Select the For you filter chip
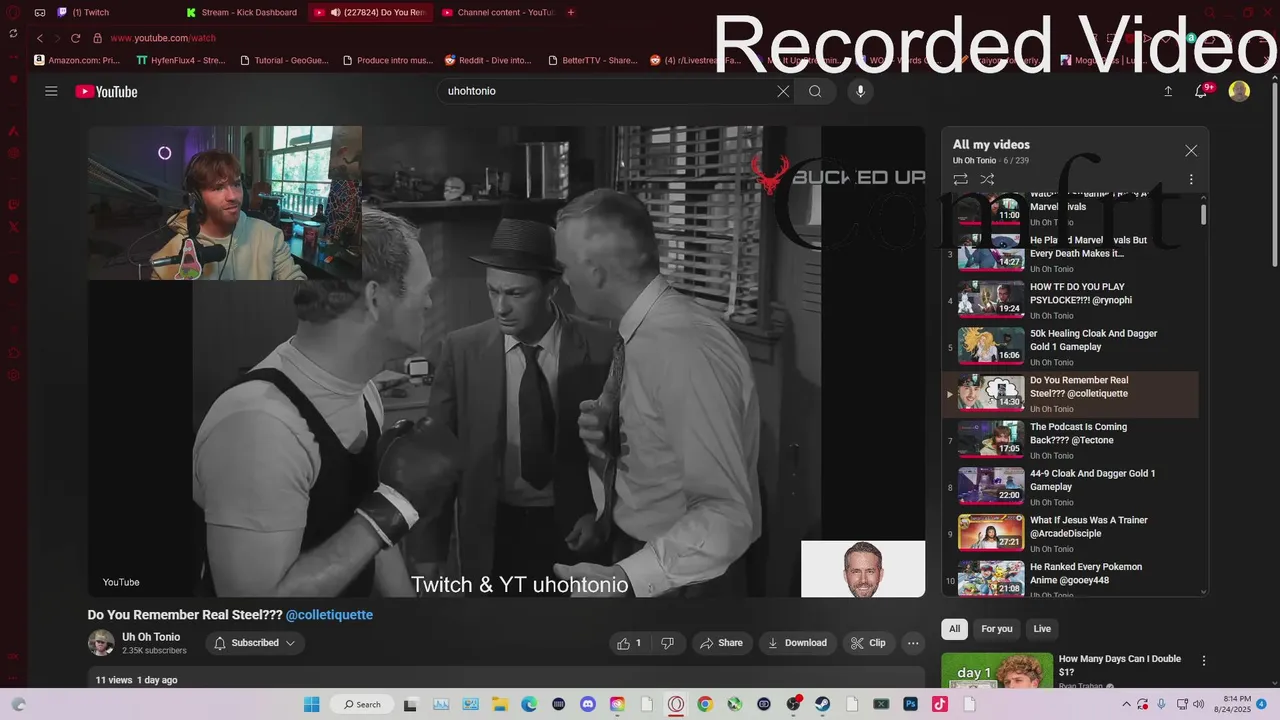The height and width of the screenshot is (720, 1280). coord(997,629)
